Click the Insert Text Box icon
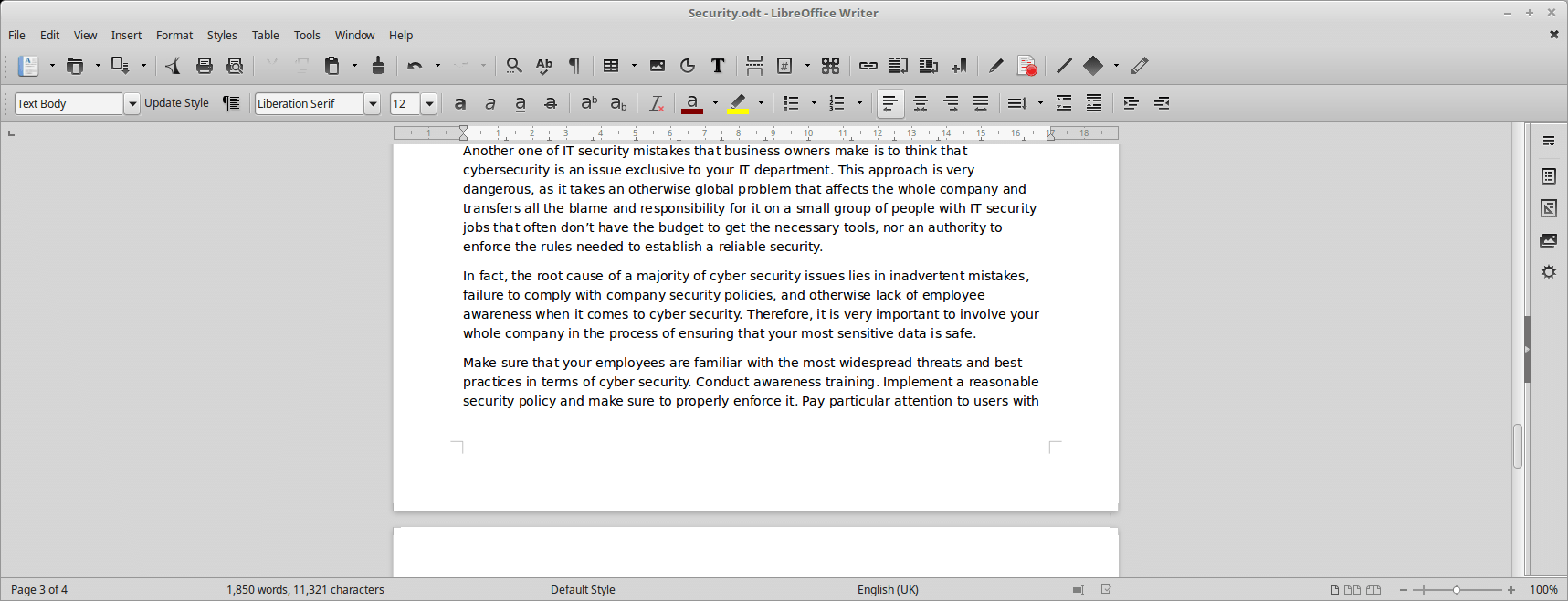Image resolution: width=1568 pixels, height=601 pixels. click(x=718, y=66)
